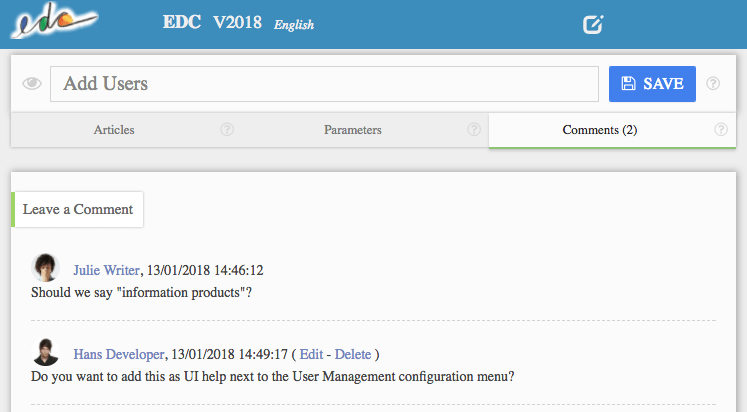747x412 pixels.
Task: Open the edit pencil icon in header
Action: point(593,24)
